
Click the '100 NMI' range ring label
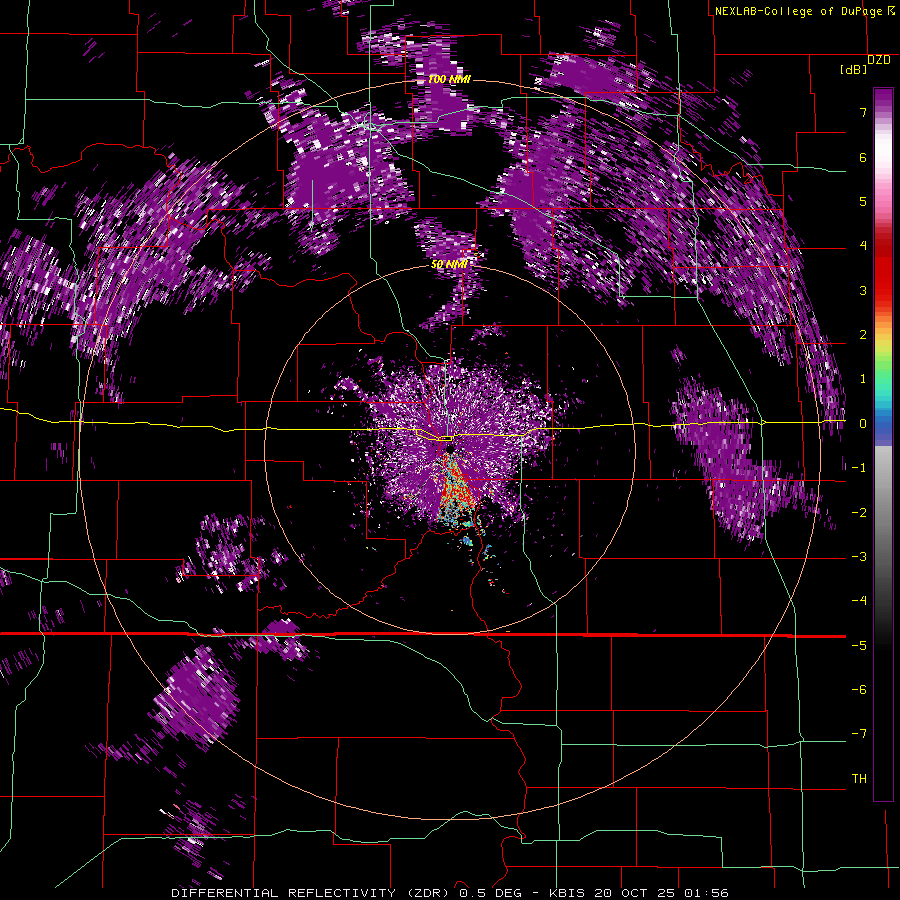coord(449,79)
